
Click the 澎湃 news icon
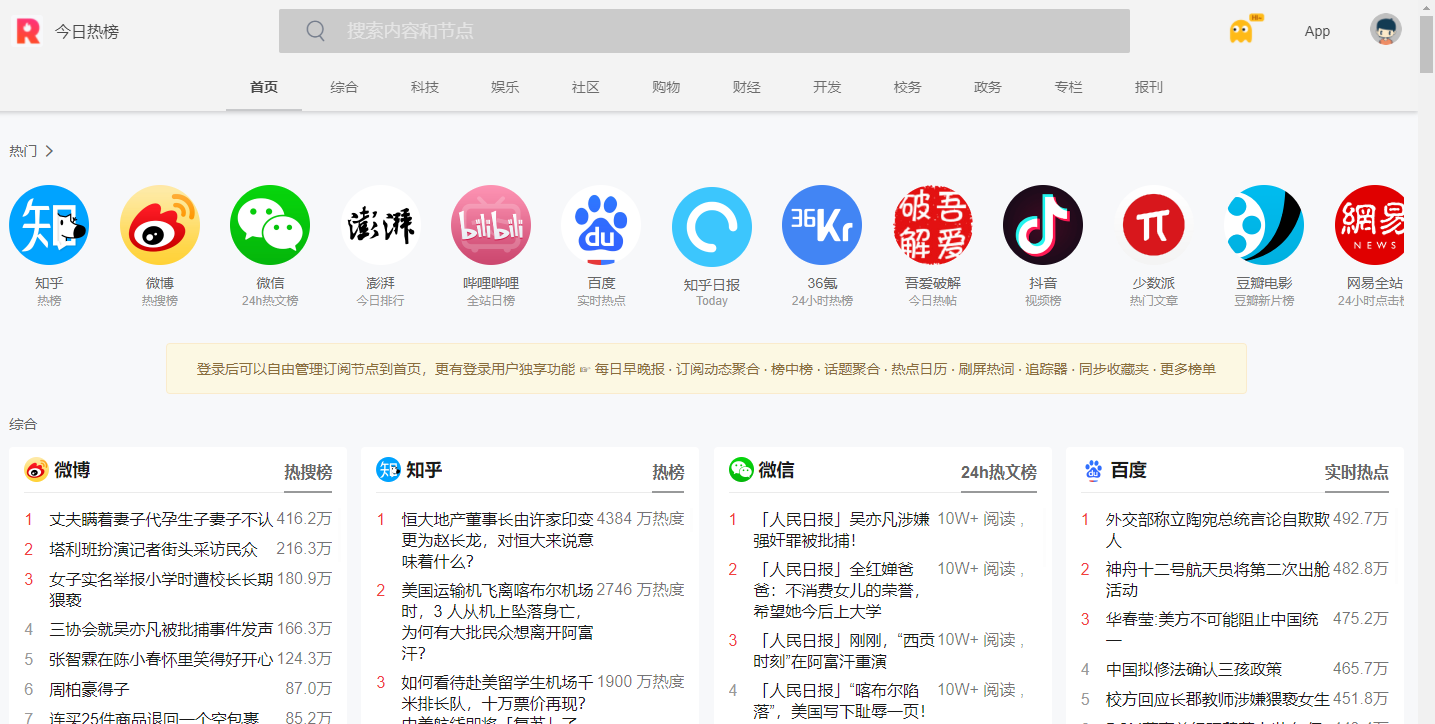pos(380,224)
